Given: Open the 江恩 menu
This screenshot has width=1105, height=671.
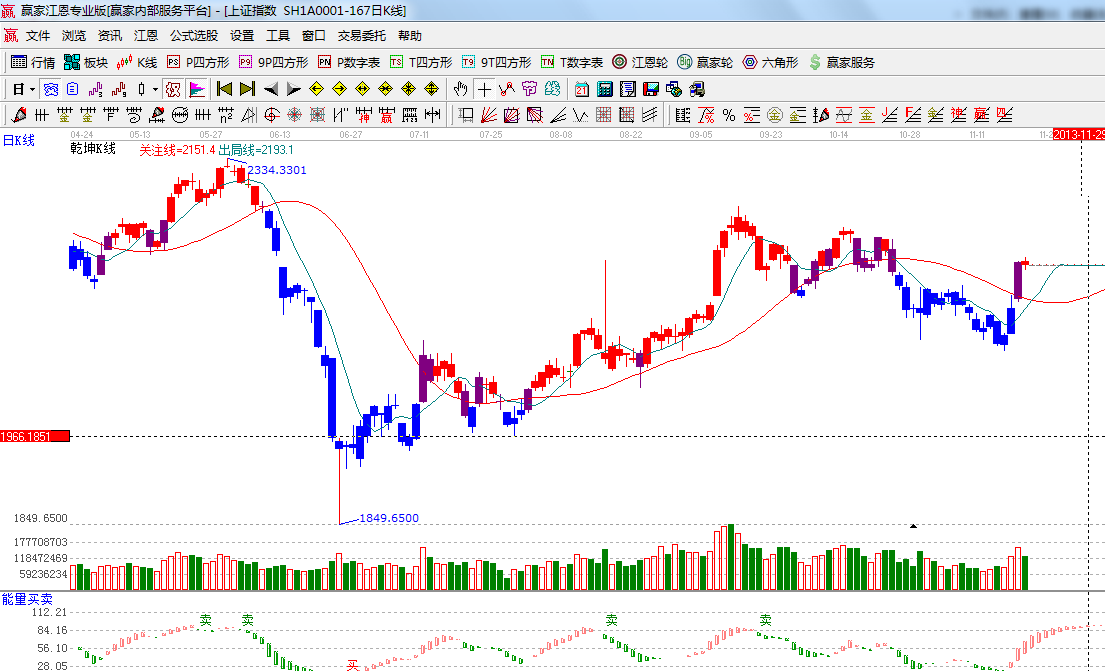Looking at the screenshot, I should tap(146, 35).
